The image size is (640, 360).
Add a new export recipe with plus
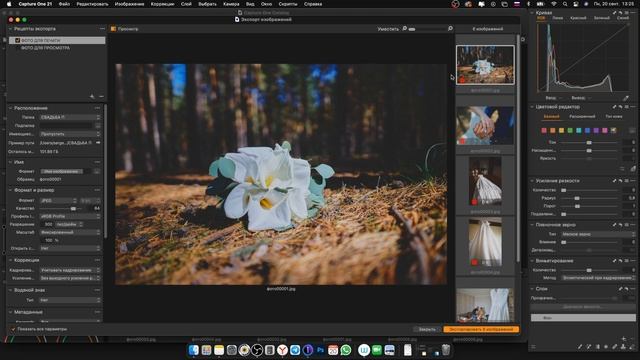pyautogui.click(x=92, y=96)
